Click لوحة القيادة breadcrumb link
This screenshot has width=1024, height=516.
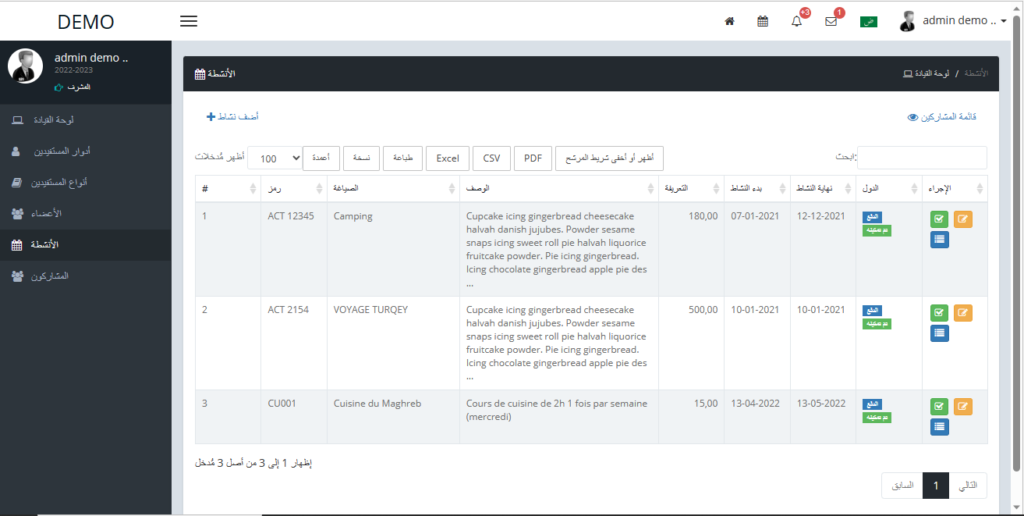926,73
